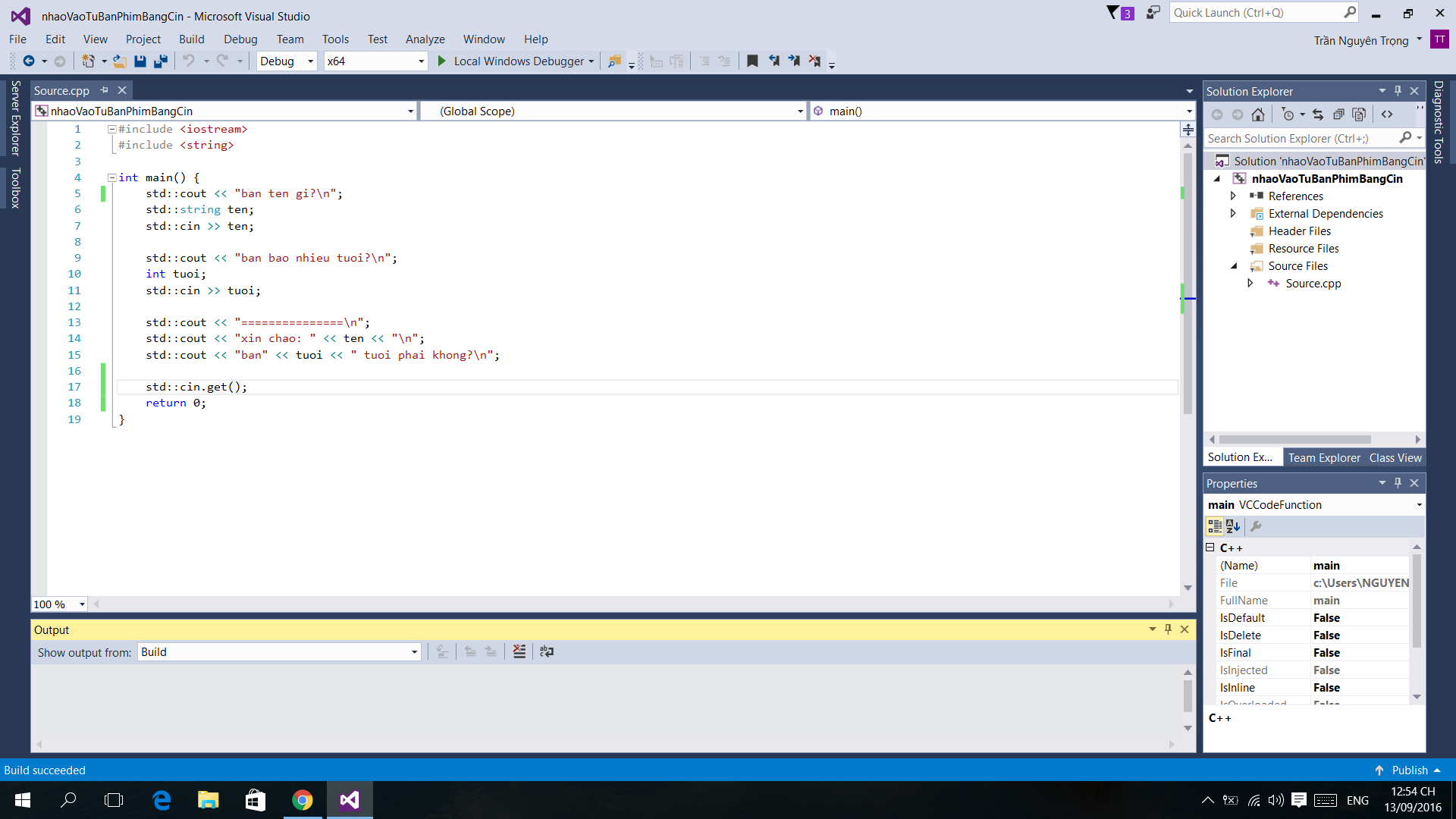Toggle auto-hide pin on Solution Explorer

coord(1398,91)
